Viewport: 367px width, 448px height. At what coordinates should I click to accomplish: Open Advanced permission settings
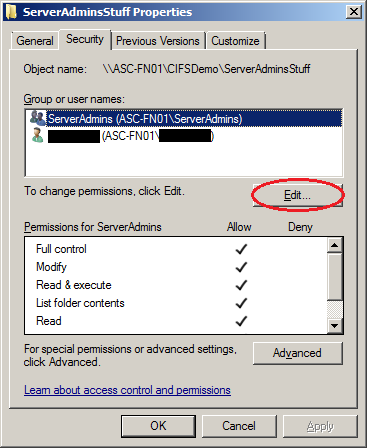tap(297, 353)
